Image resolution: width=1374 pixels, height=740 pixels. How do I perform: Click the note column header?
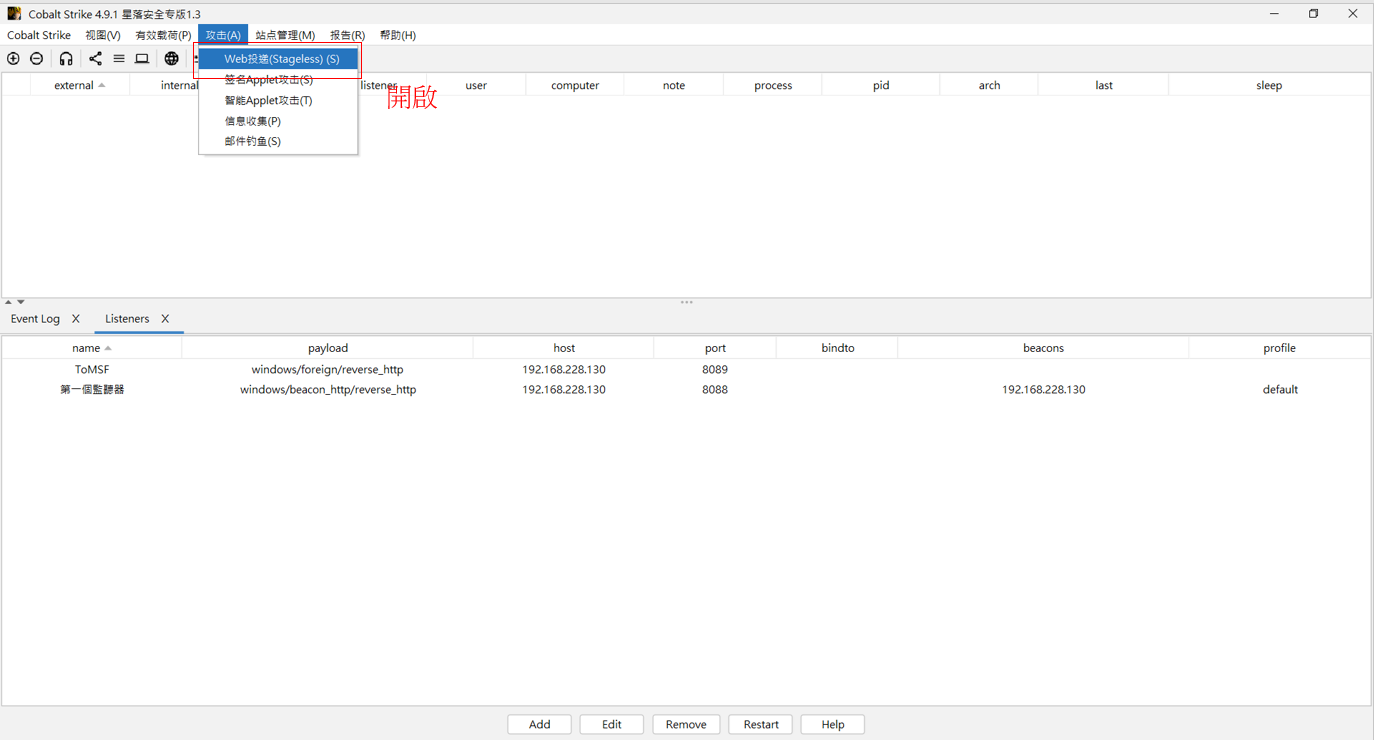coord(674,86)
